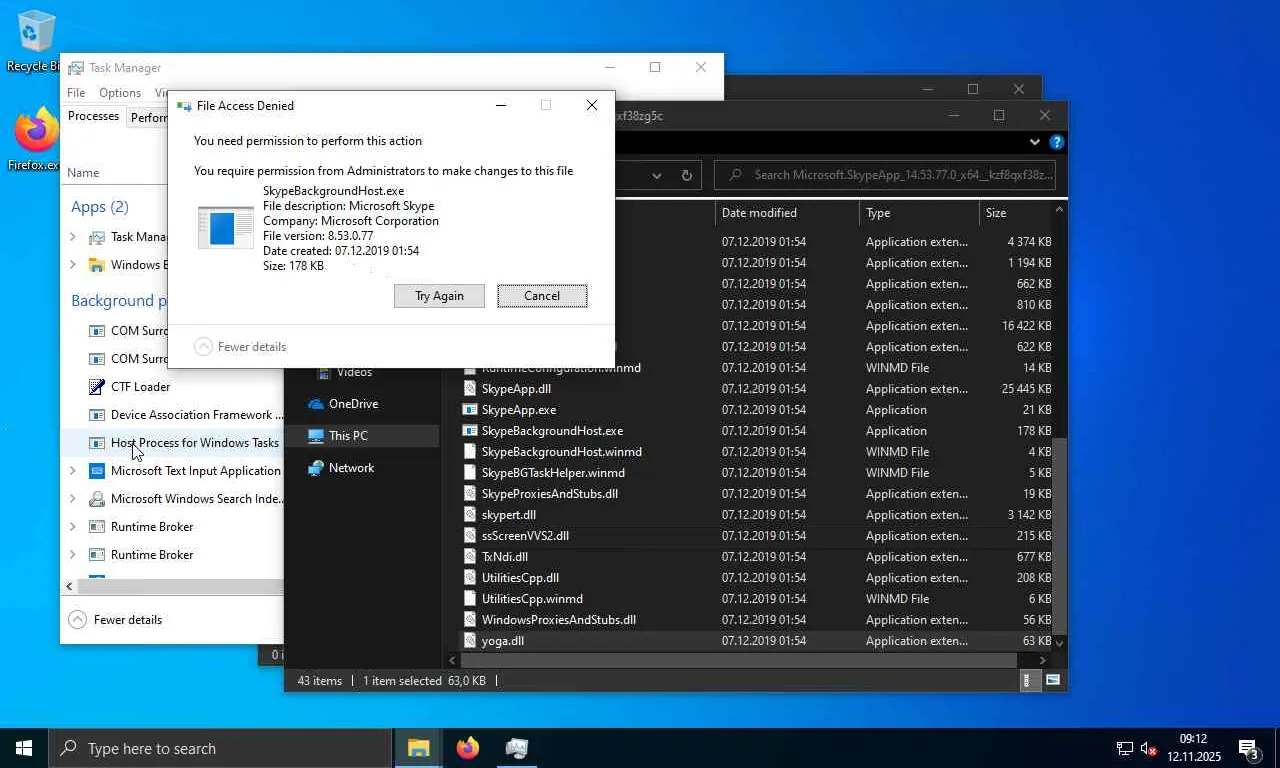Click the SkypeBackgroundHost.exe thumbnail in the dialog
Screen dimensions: 1280x768
point(225,228)
